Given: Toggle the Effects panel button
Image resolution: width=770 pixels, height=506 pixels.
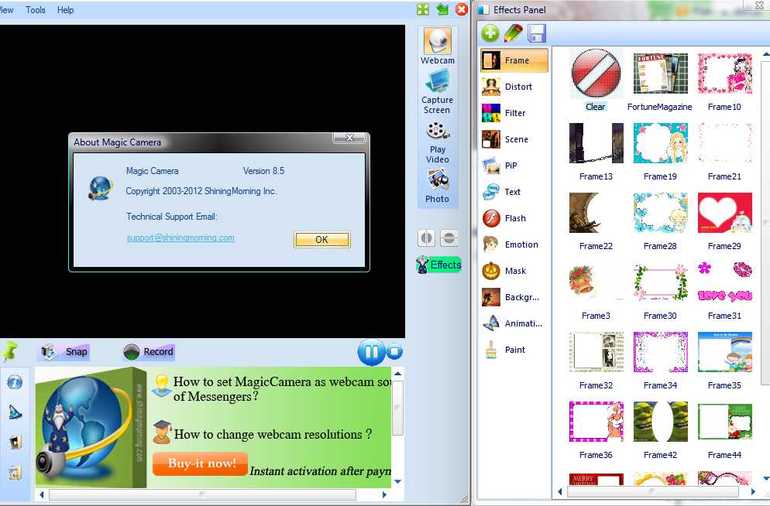Looking at the screenshot, I should tap(439, 265).
